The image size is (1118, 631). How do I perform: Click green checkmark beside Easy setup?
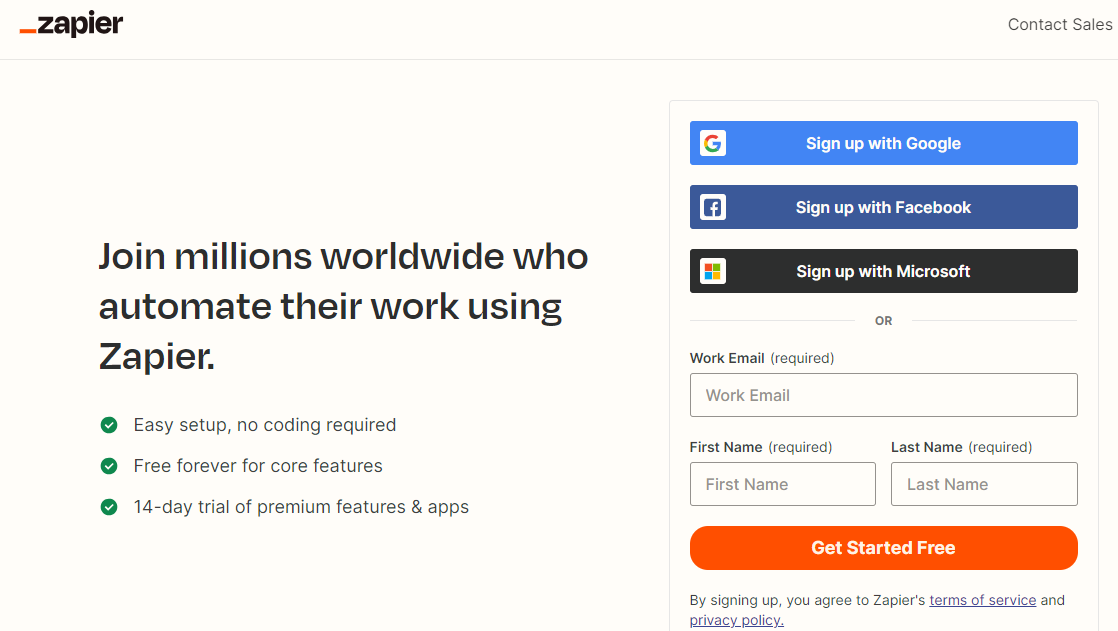[109, 425]
